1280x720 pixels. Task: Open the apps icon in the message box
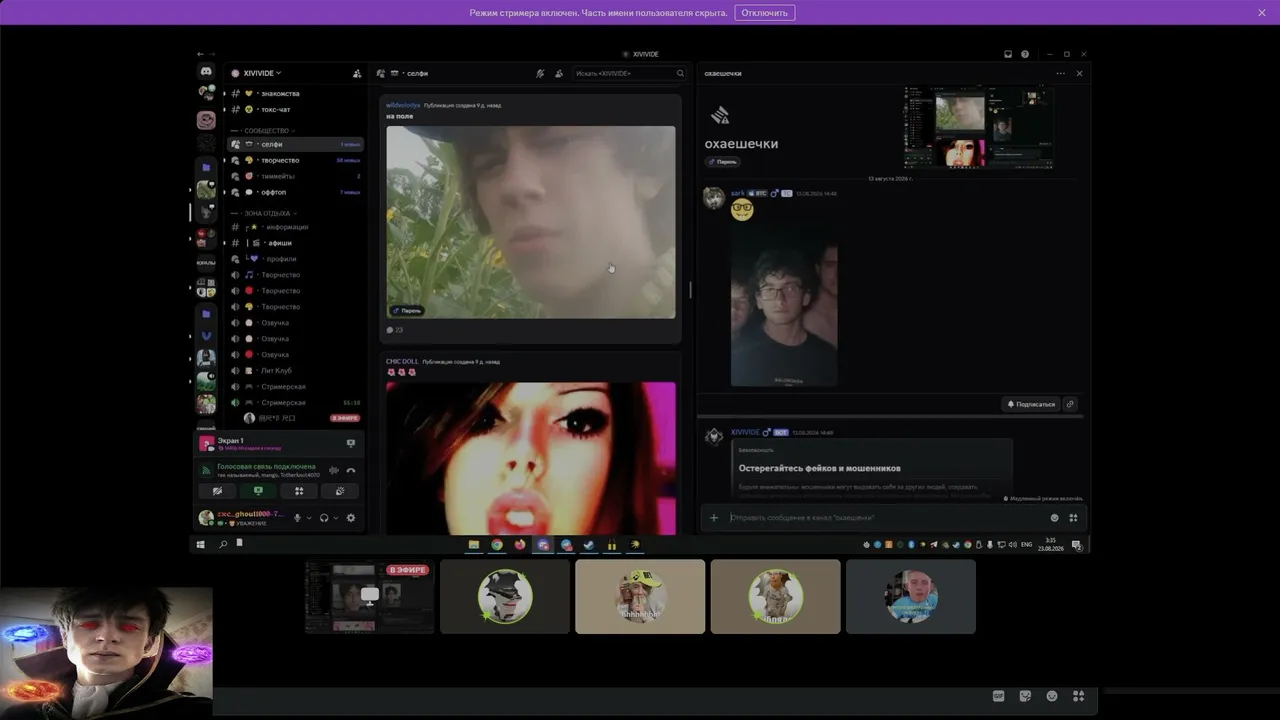tap(1073, 518)
